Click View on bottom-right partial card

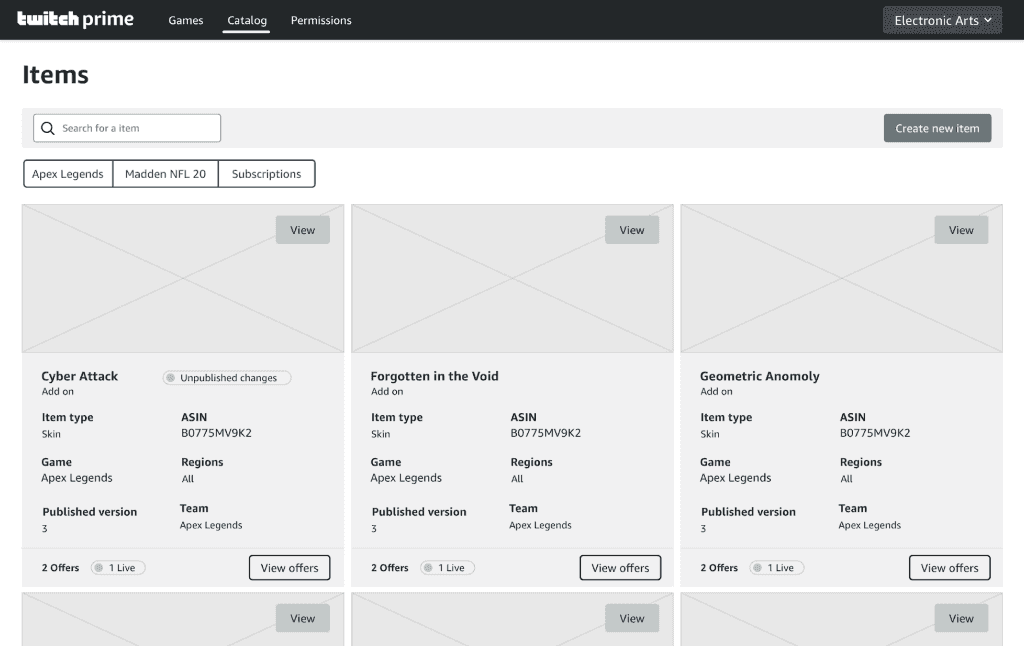961,618
